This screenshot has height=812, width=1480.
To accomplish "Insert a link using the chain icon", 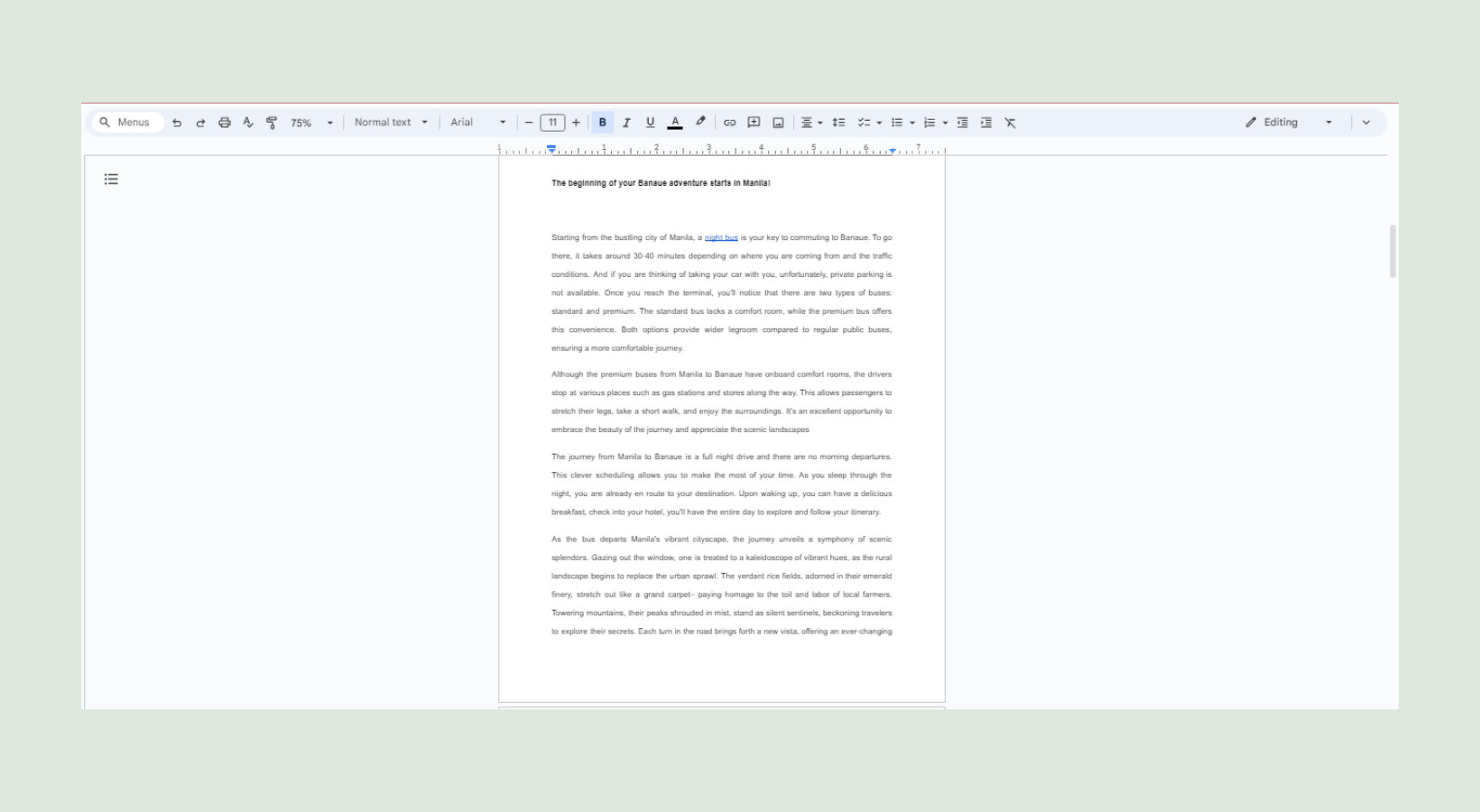I will 730,123.
